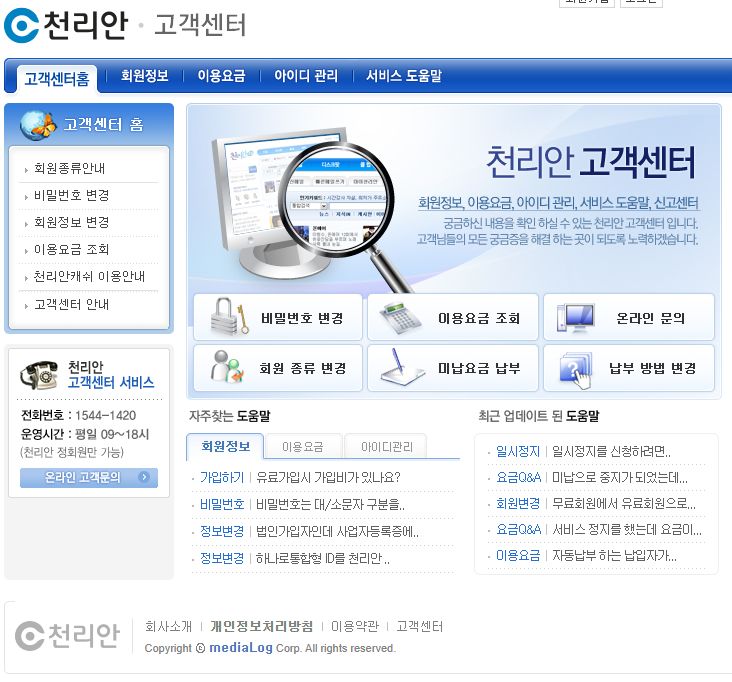Open the 고객센터 footer link
Screen dimensions: 732x682
tap(420, 626)
